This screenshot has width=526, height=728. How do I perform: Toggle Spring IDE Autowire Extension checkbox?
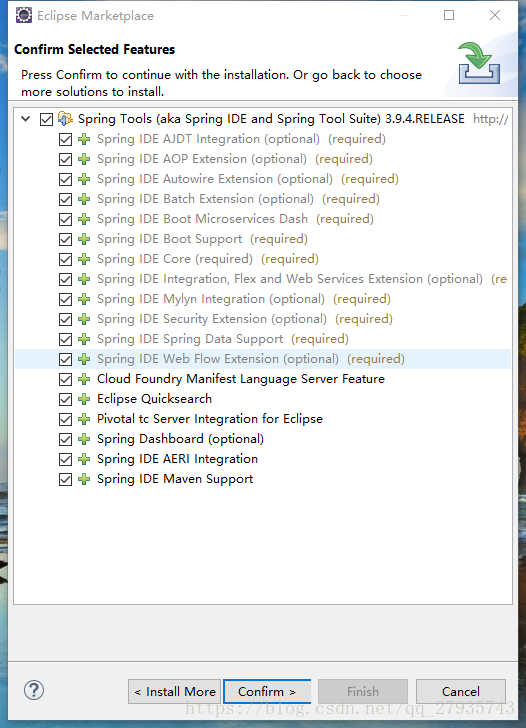click(x=65, y=179)
